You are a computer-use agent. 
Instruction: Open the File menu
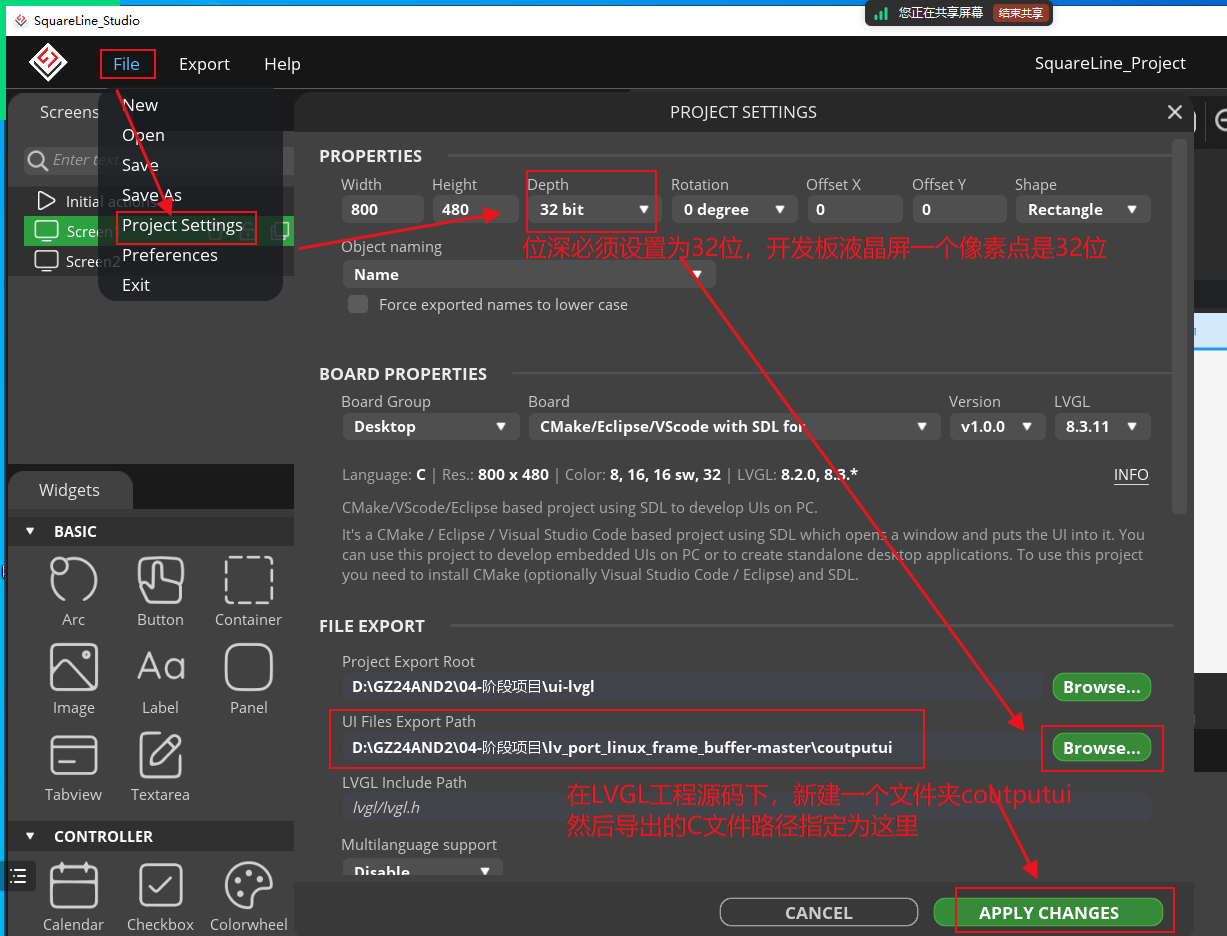pos(127,63)
